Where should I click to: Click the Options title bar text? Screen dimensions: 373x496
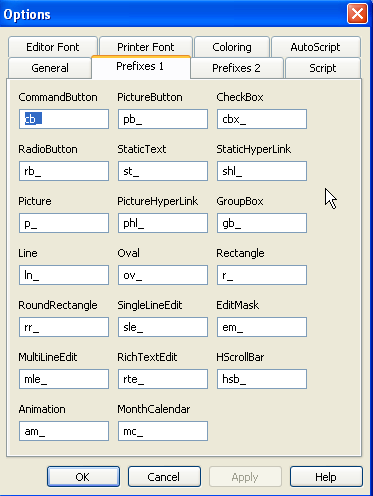(27, 15)
